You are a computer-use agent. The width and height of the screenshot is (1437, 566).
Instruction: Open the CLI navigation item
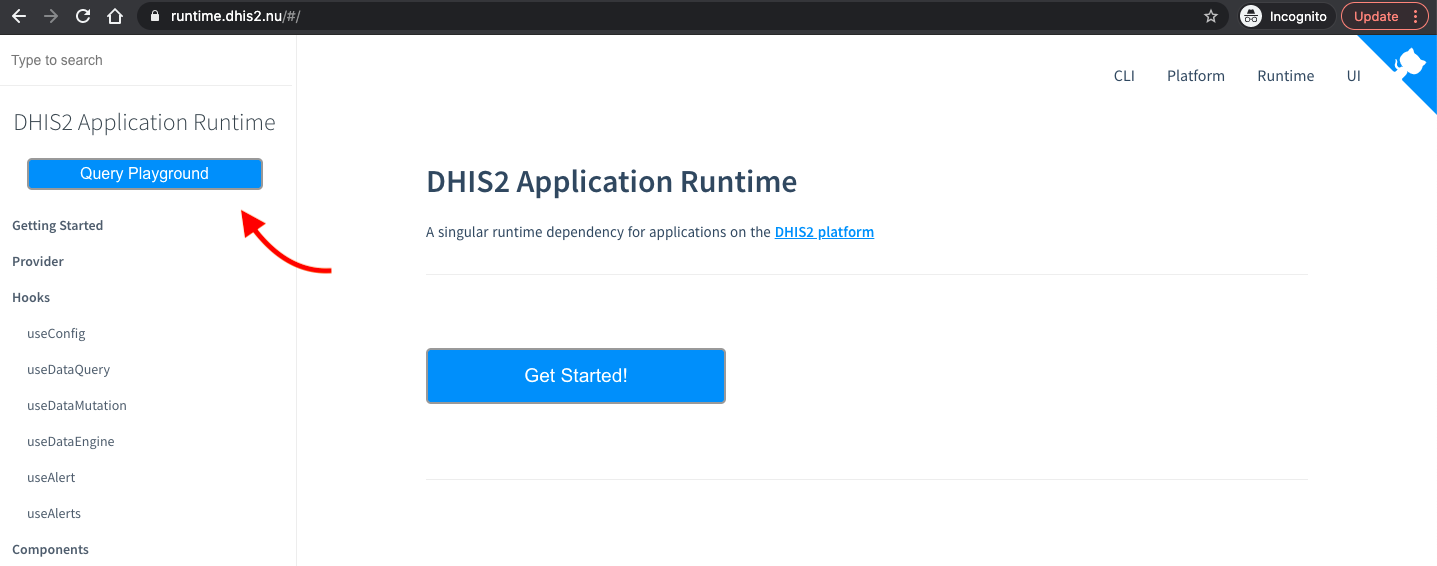1124,76
